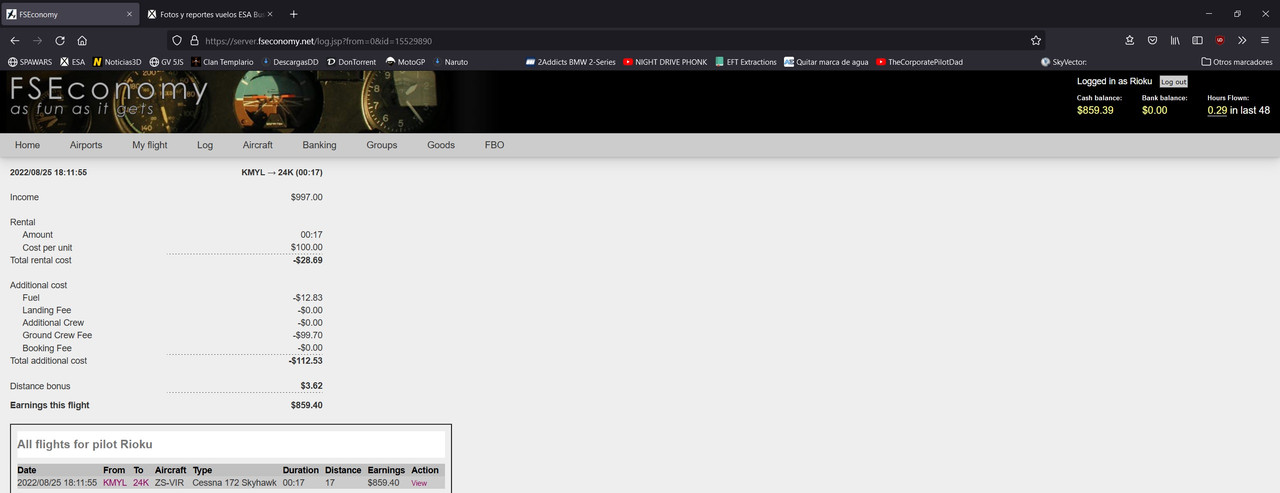Select the FSEconomy browser tab
The image size is (1280, 493).
[x=69, y=14]
